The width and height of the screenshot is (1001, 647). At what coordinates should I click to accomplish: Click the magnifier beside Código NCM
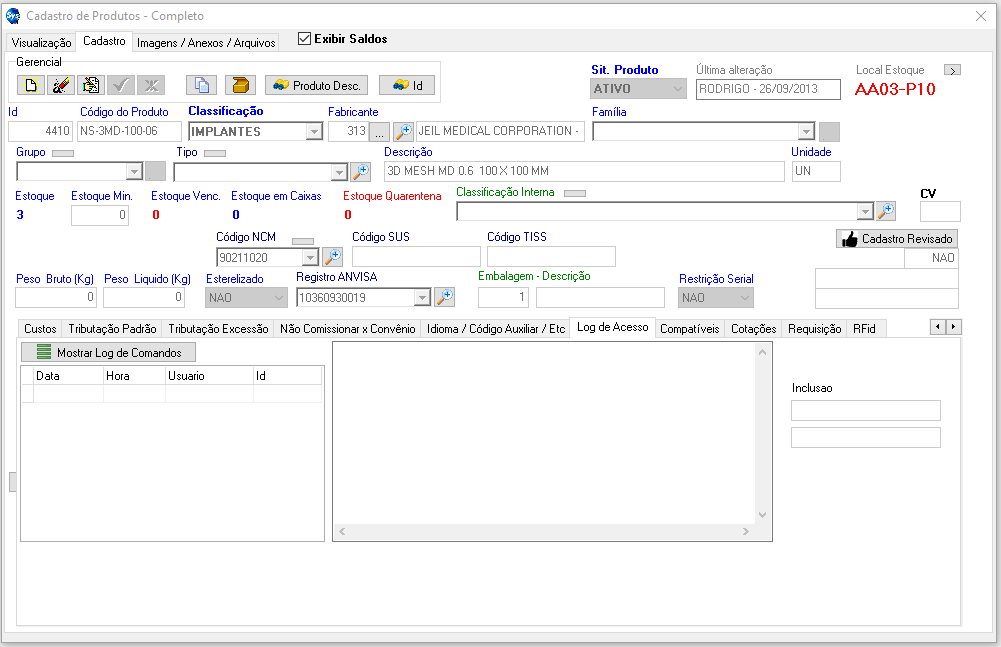click(x=332, y=257)
